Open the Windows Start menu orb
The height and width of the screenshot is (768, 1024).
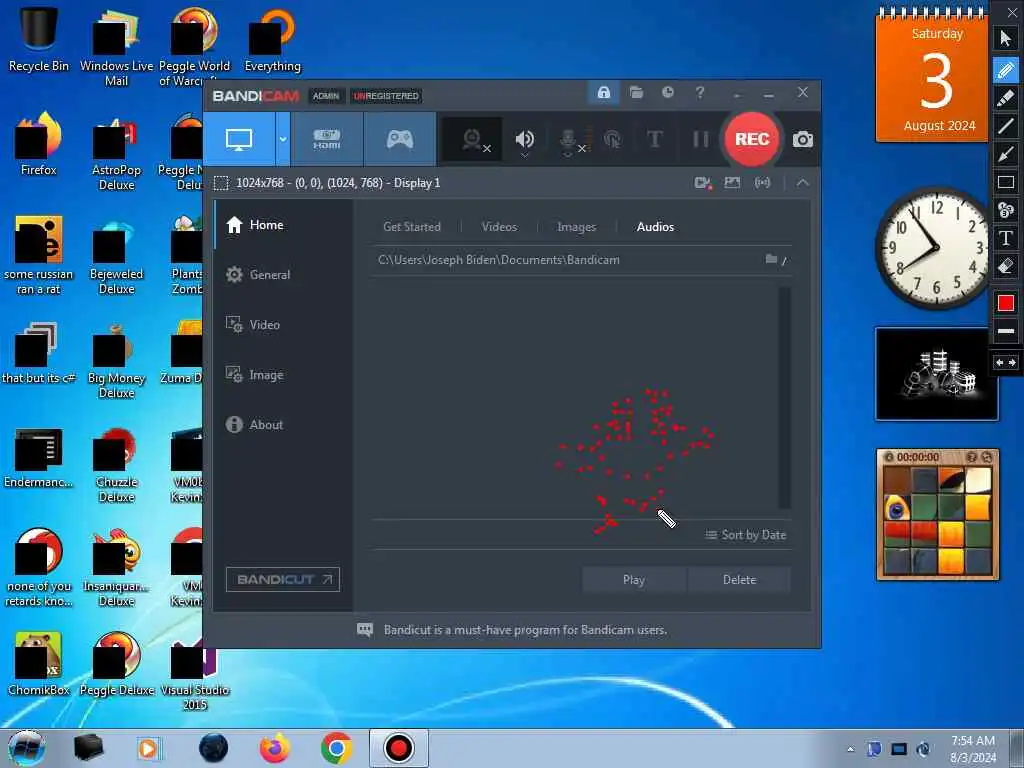point(26,748)
